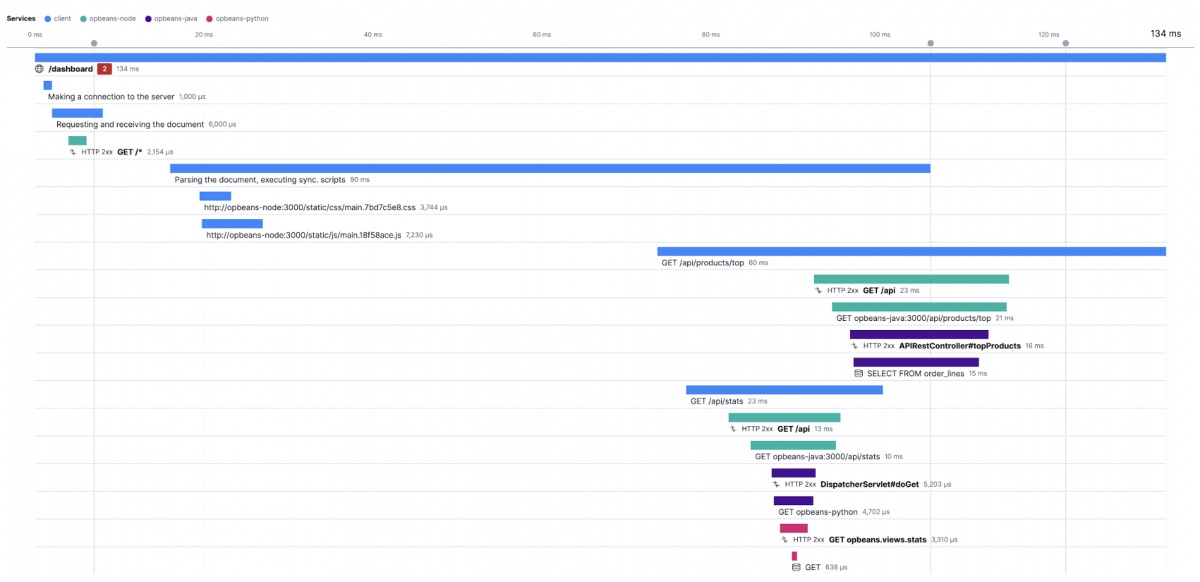Click the globe icon beside /dashboard
Screen dimensions: 1200x582
coord(39,69)
